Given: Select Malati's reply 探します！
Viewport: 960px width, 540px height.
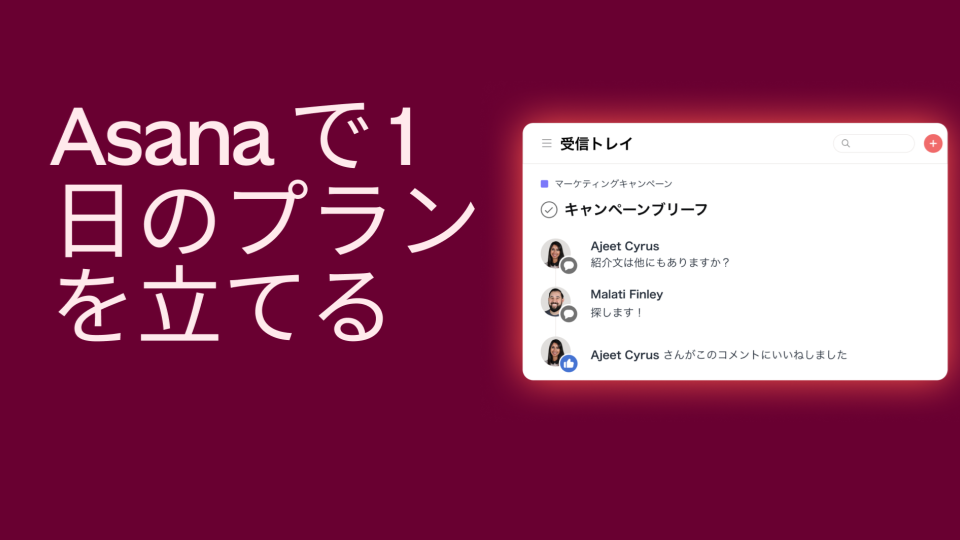Looking at the screenshot, I should click(617, 312).
